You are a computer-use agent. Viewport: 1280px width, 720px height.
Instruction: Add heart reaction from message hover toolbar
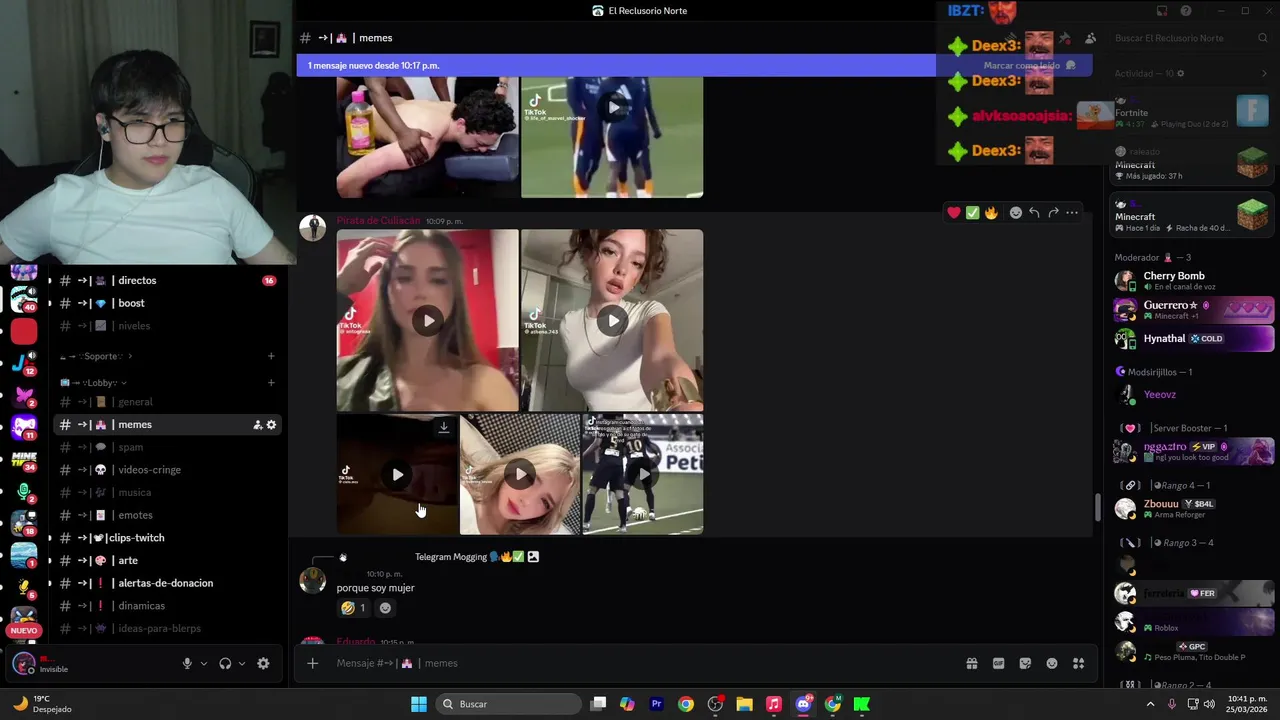954,212
